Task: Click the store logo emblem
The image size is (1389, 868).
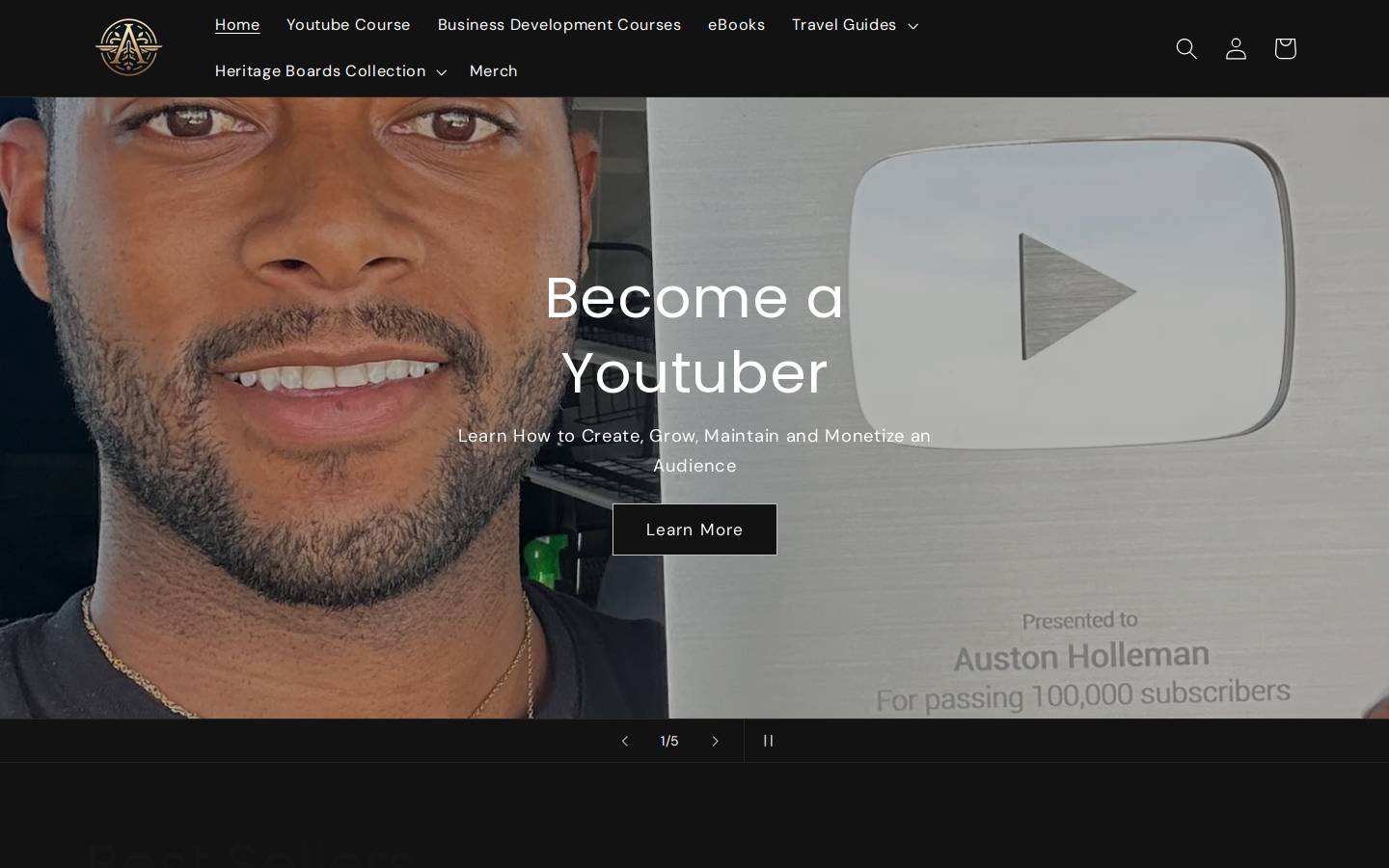Action: click(128, 47)
